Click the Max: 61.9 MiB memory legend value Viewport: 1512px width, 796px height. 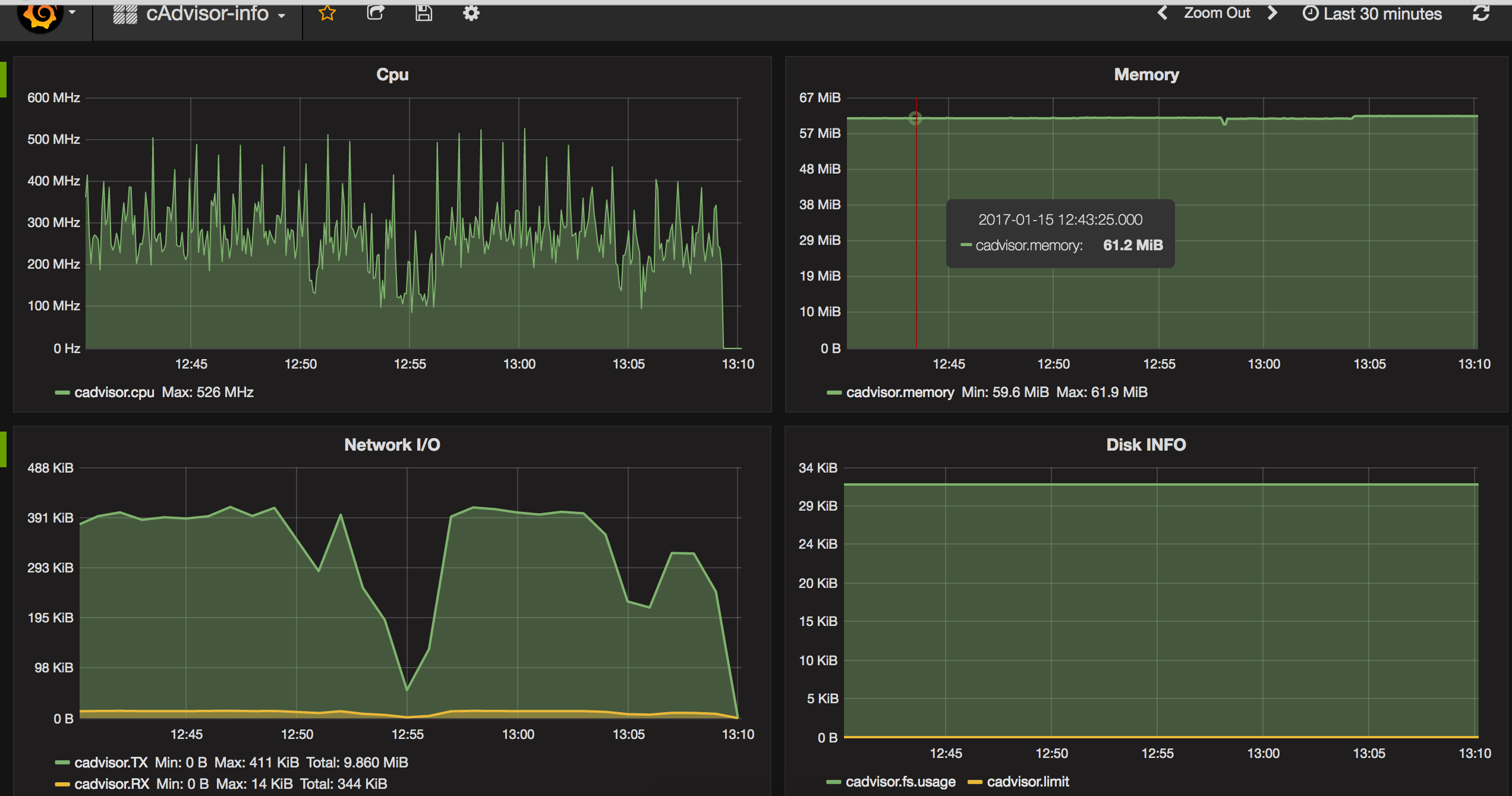click(1102, 392)
